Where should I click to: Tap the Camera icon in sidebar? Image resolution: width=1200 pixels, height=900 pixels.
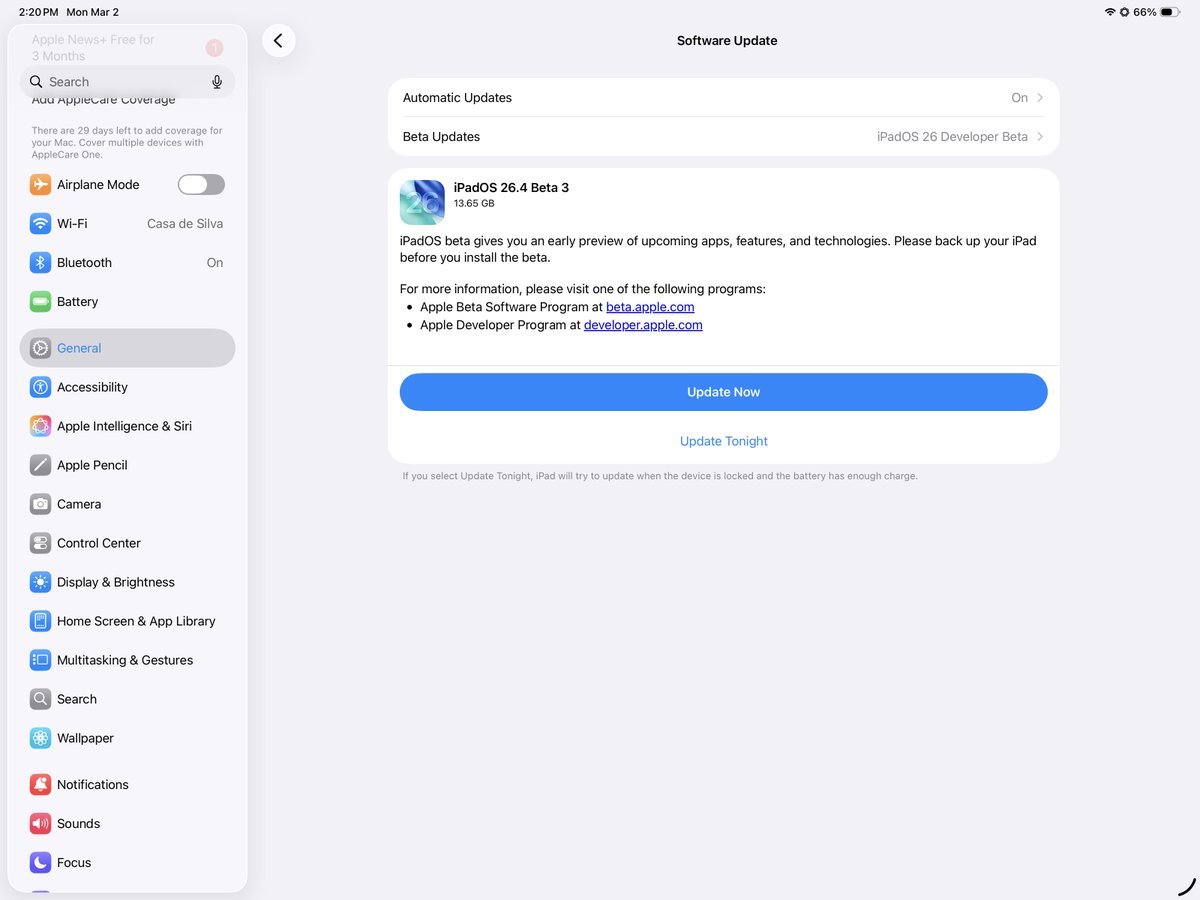click(x=40, y=504)
